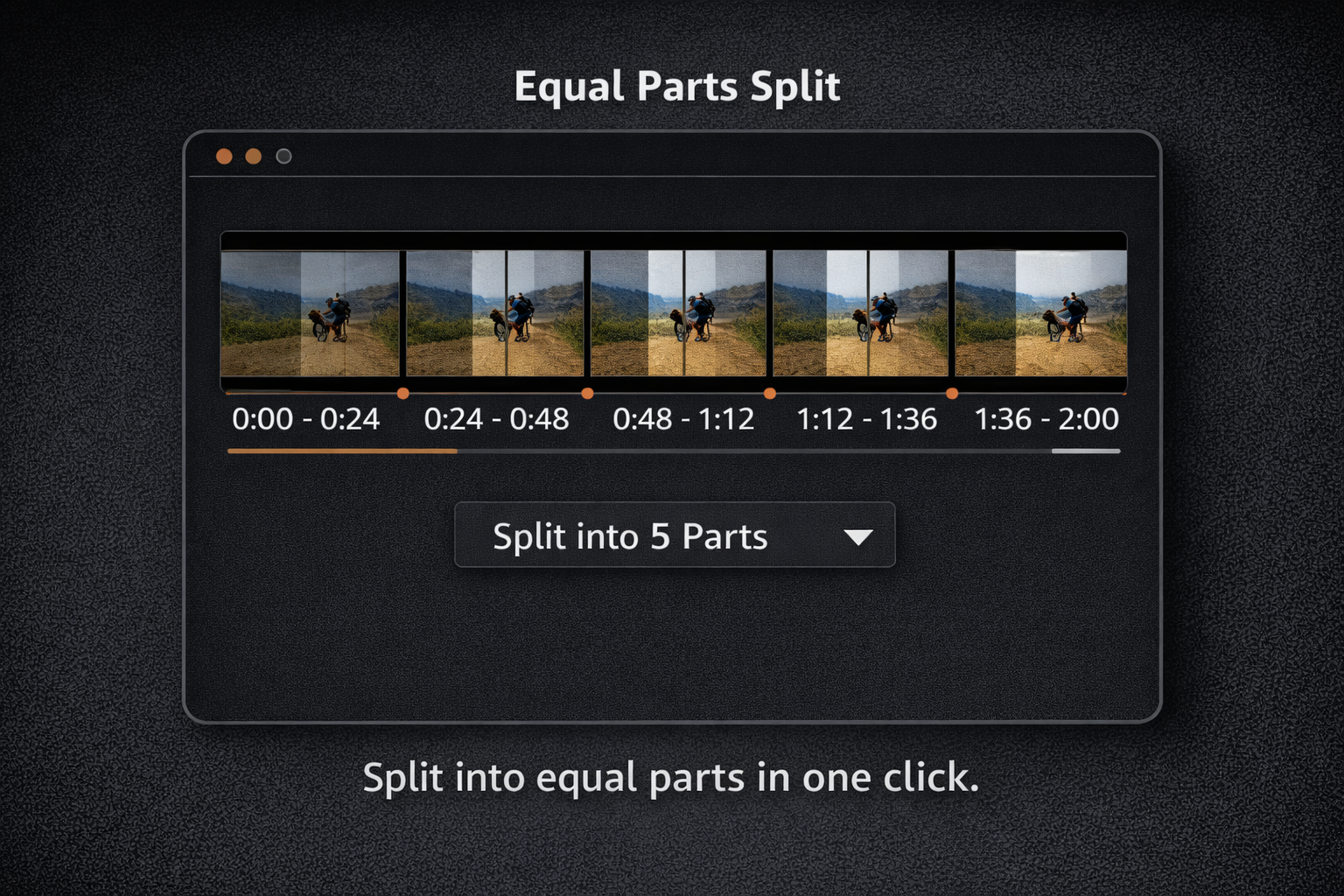Click the gray window control icon
This screenshot has width=1344, height=896.
pos(283,155)
